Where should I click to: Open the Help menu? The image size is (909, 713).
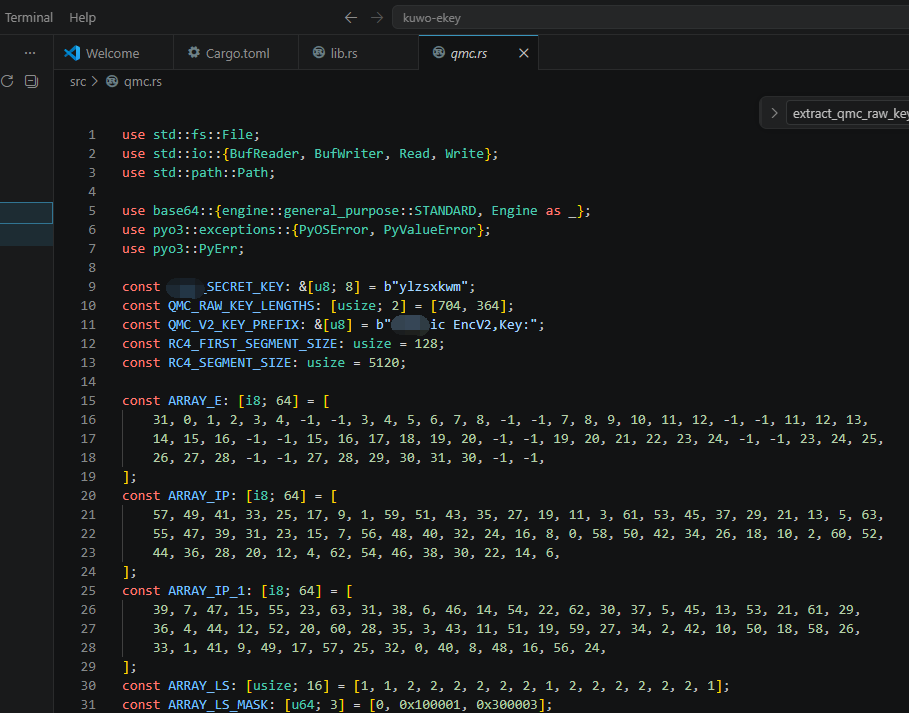point(82,17)
